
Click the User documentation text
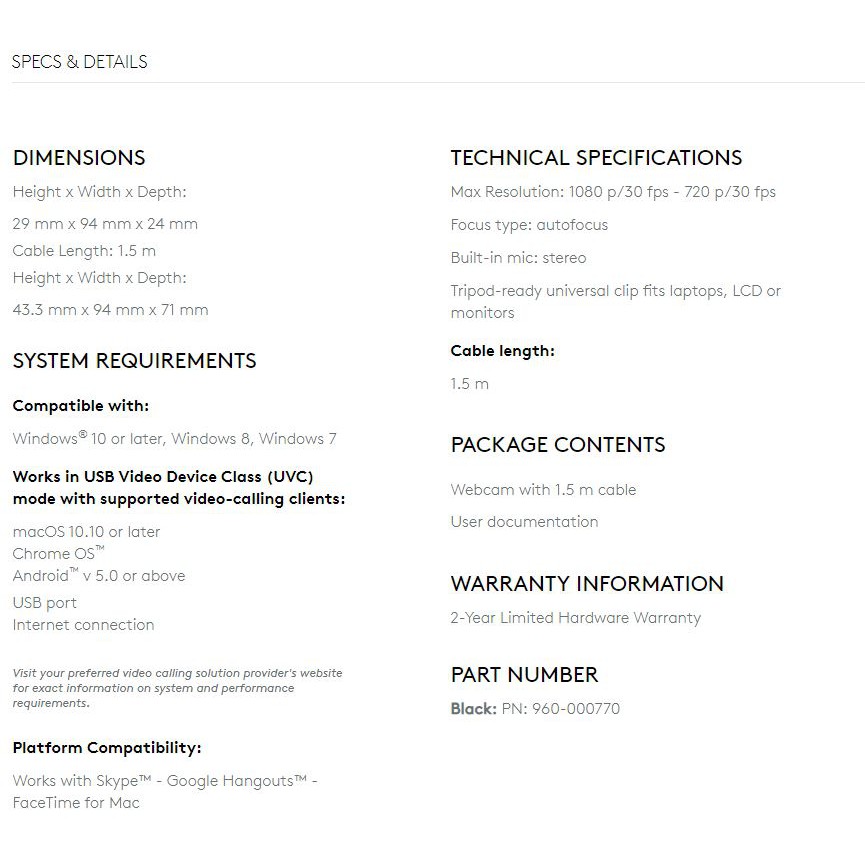(524, 522)
